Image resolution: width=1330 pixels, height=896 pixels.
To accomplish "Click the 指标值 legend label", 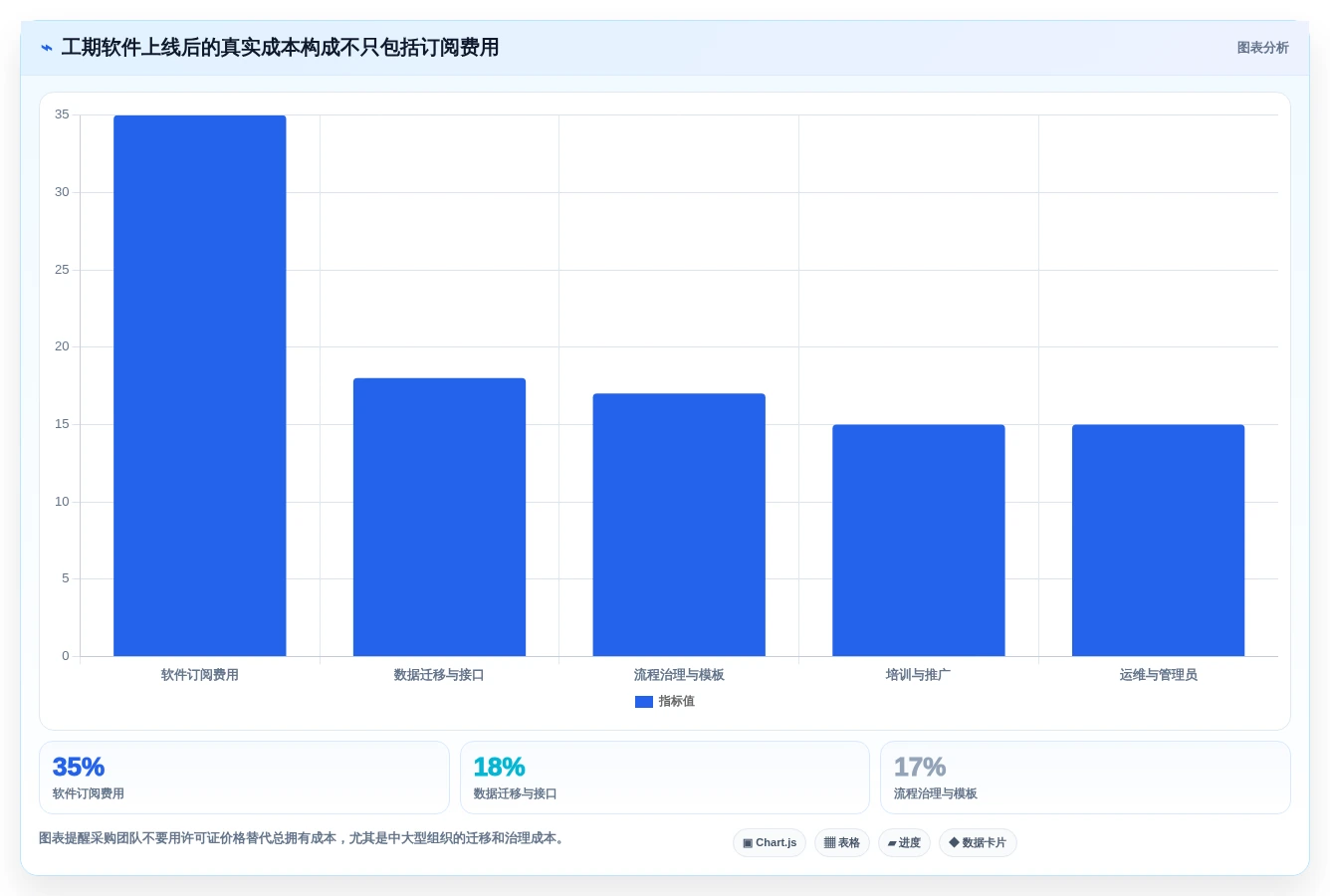I will 677,702.
